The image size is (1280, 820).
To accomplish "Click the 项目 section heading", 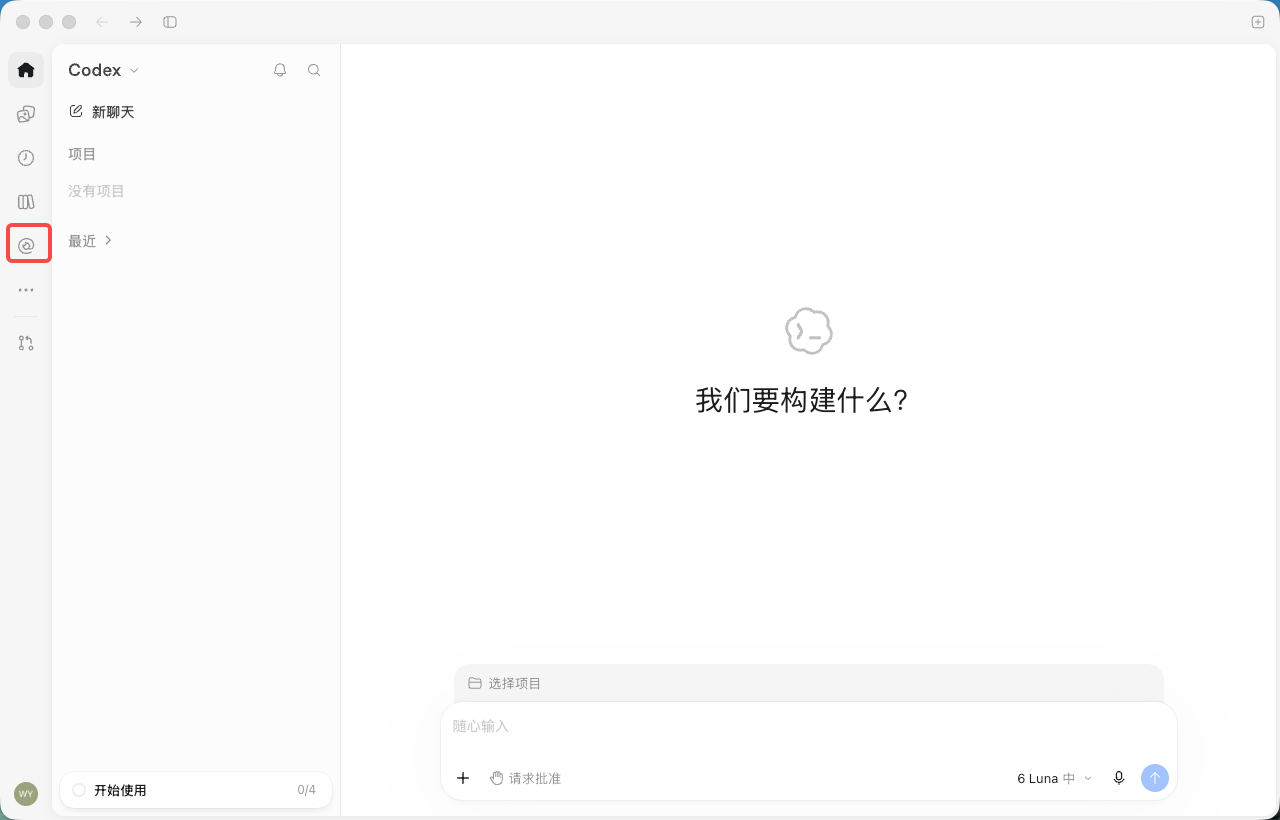I will (82, 154).
